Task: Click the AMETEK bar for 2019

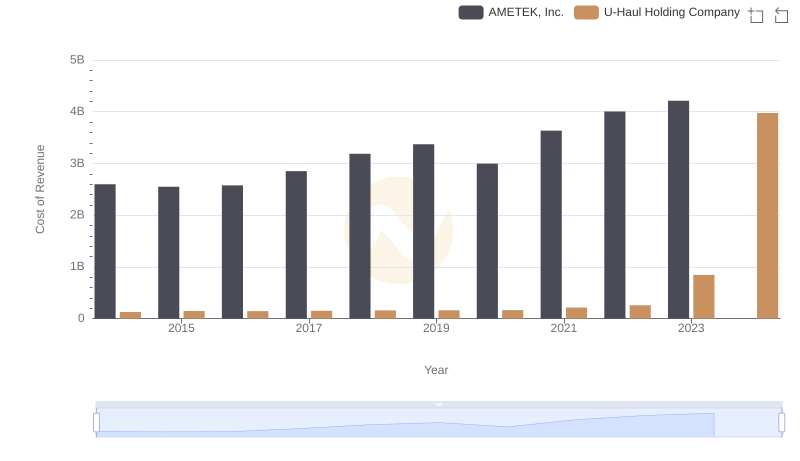Action: (x=424, y=231)
